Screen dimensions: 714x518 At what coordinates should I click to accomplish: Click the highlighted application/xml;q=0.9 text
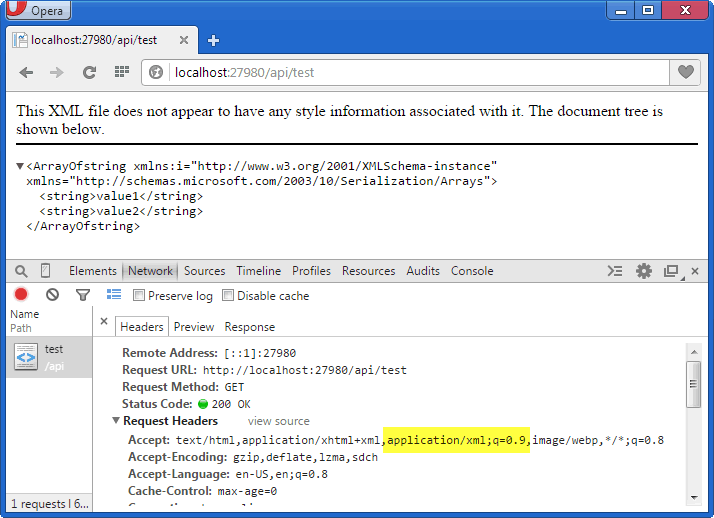click(456, 440)
